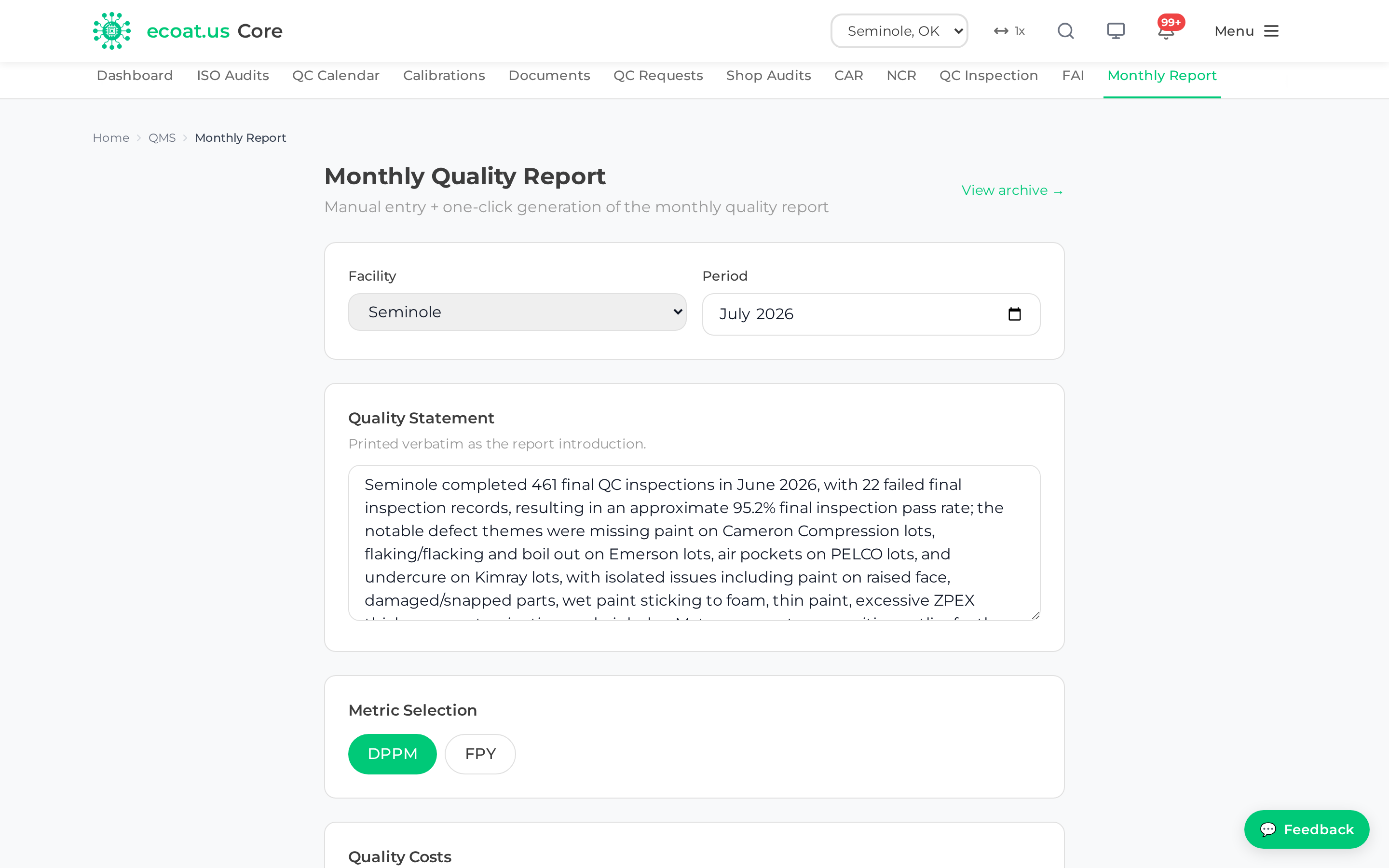Switch to QC Requests tab

pyautogui.click(x=658, y=76)
